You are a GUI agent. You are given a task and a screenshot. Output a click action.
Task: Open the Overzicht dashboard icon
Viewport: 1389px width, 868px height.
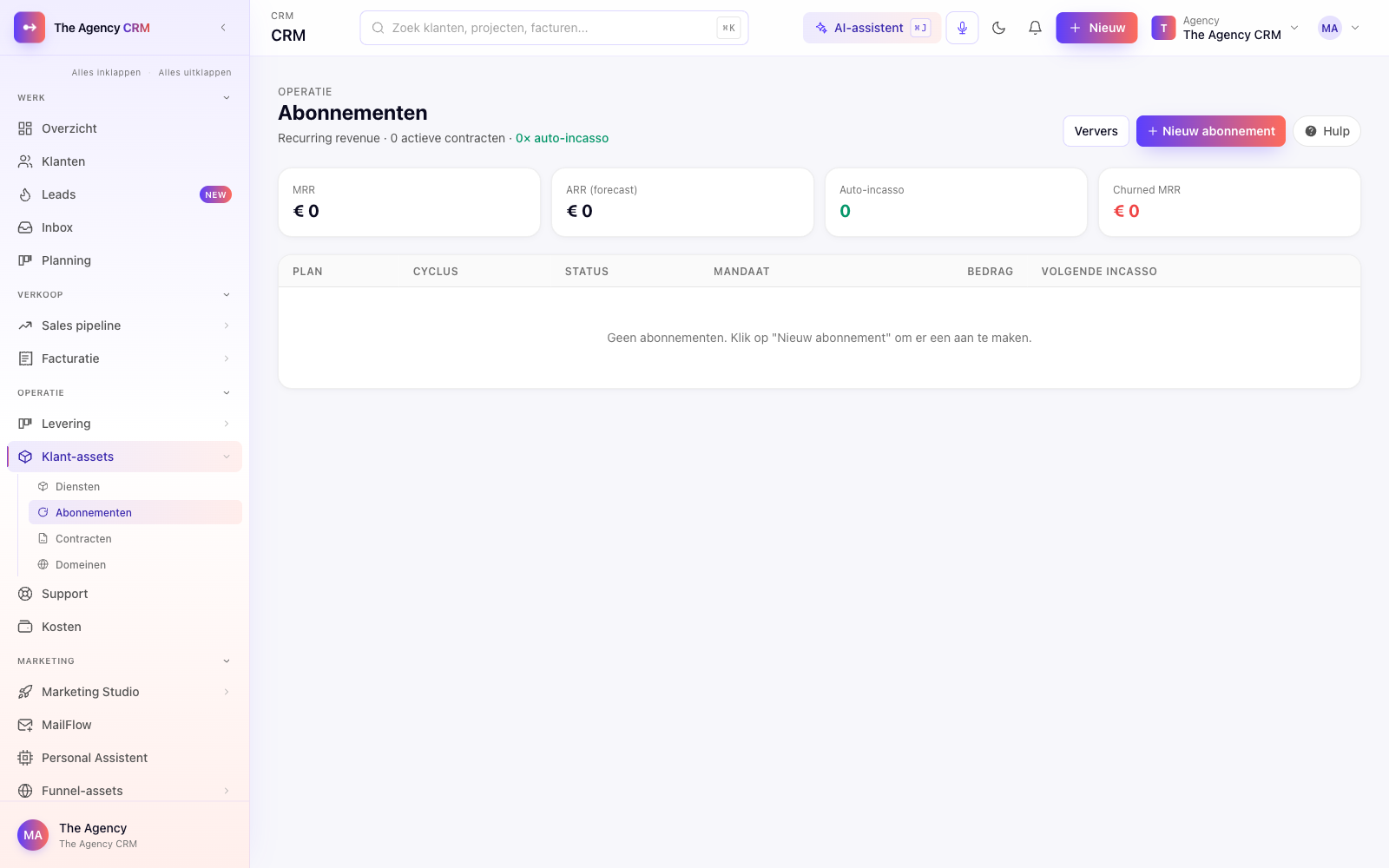point(25,128)
